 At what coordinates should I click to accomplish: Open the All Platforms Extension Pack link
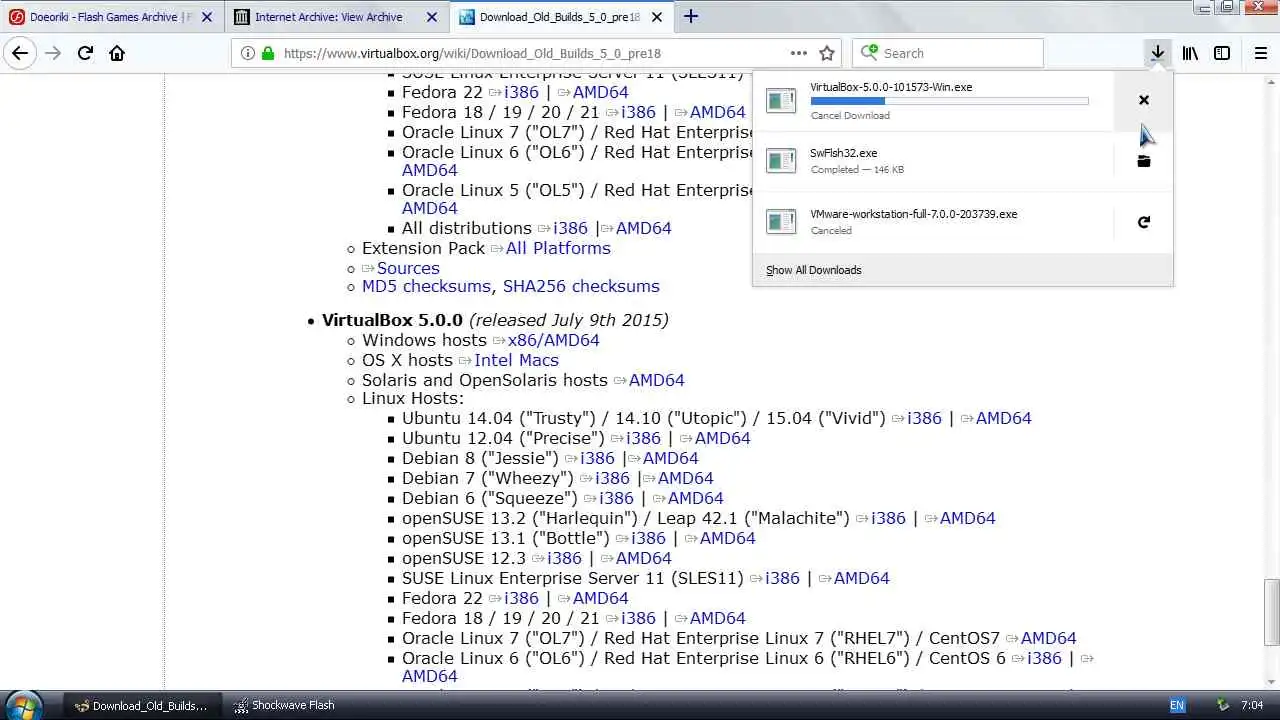[558, 248]
